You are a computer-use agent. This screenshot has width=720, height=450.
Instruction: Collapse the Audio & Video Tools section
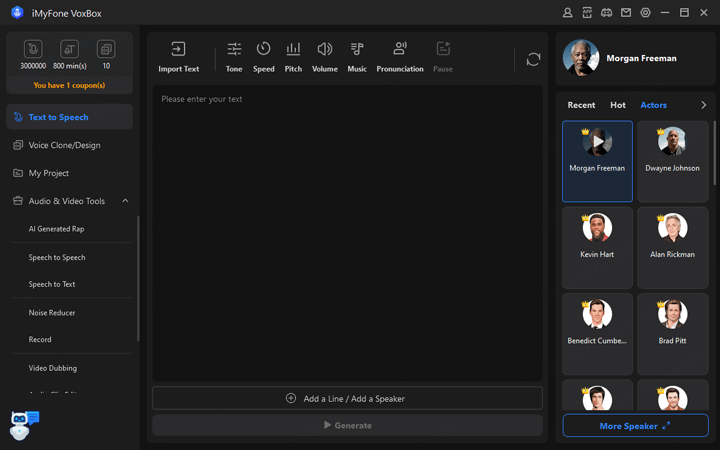pyautogui.click(x=125, y=201)
